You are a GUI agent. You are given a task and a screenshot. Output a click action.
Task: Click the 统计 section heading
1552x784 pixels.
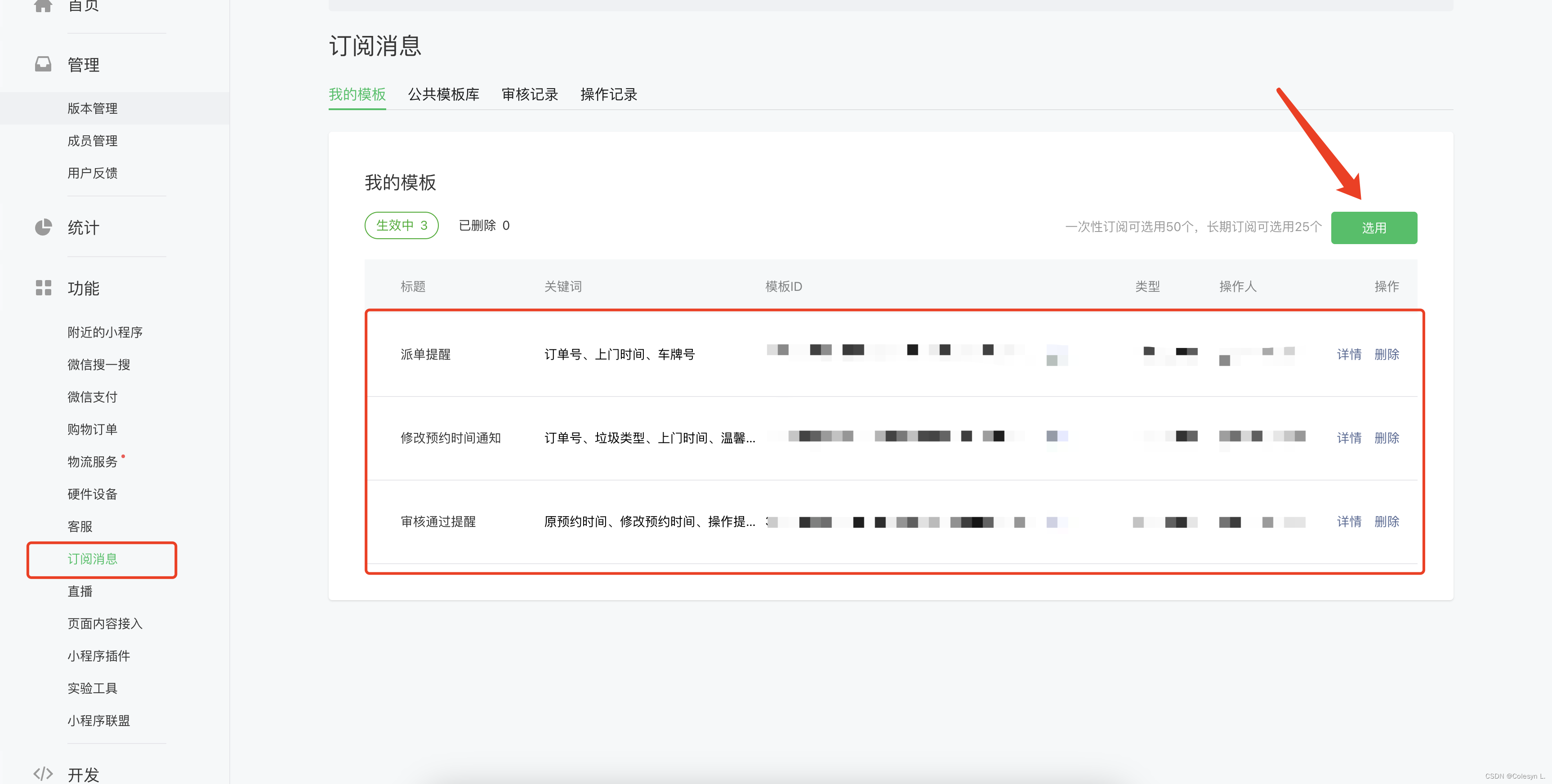(83, 227)
